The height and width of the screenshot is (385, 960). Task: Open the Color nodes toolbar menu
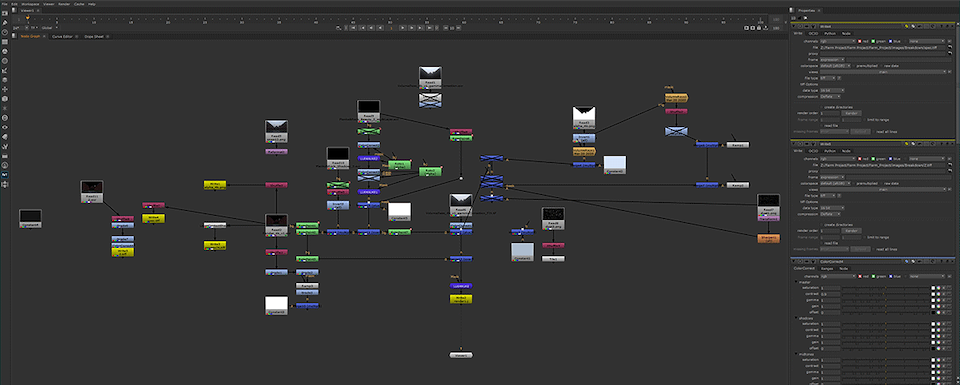6,51
